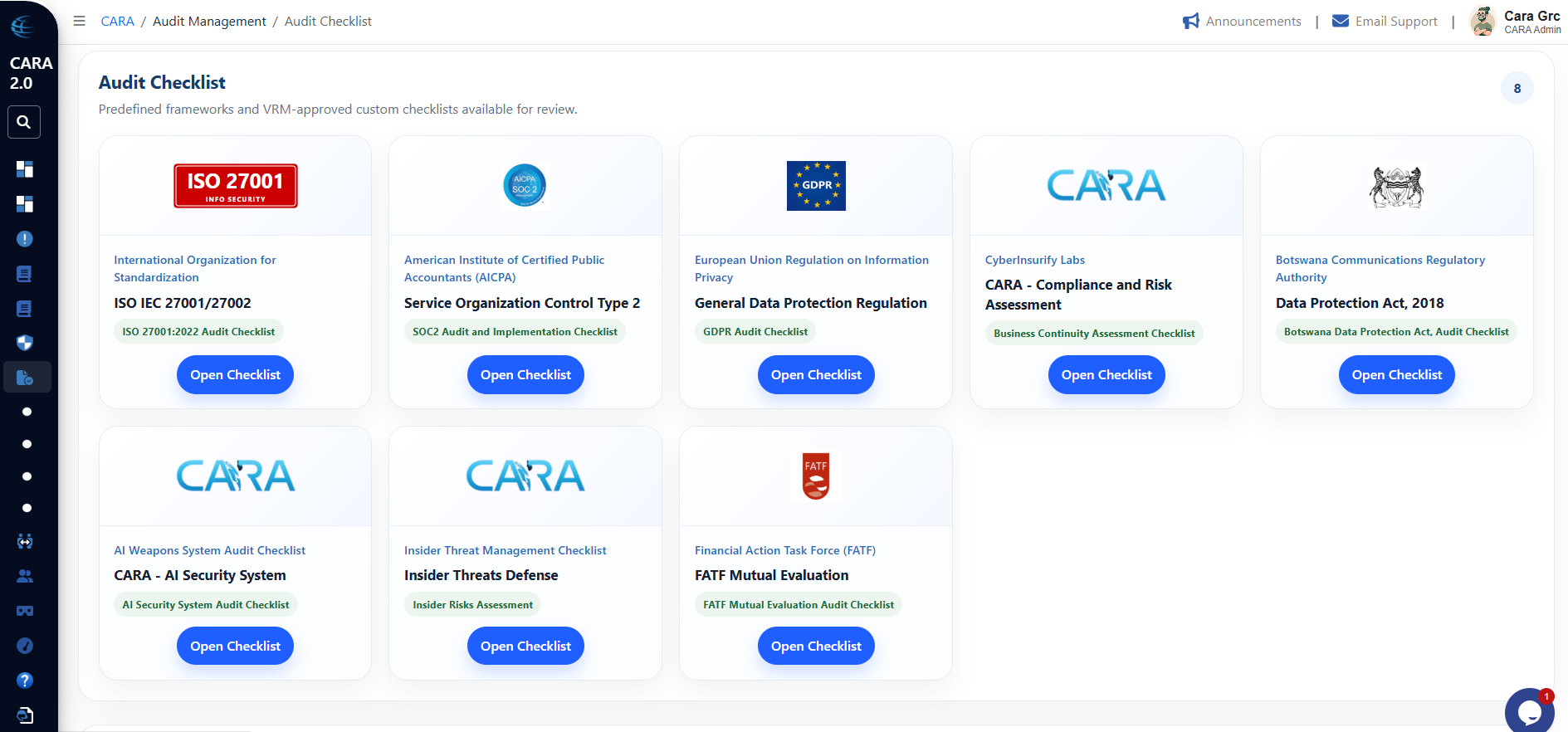Open the shield sidebar icon
Viewport: 1568px width, 732px height.
click(x=25, y=343)
